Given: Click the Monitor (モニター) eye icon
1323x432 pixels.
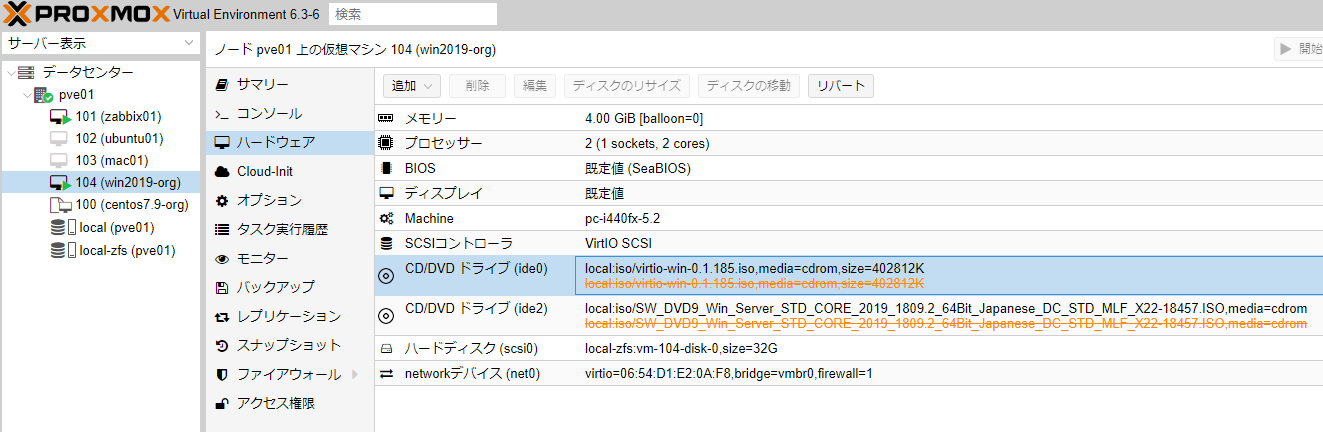Looking at the screenshot, I should (x=223, y=259).
